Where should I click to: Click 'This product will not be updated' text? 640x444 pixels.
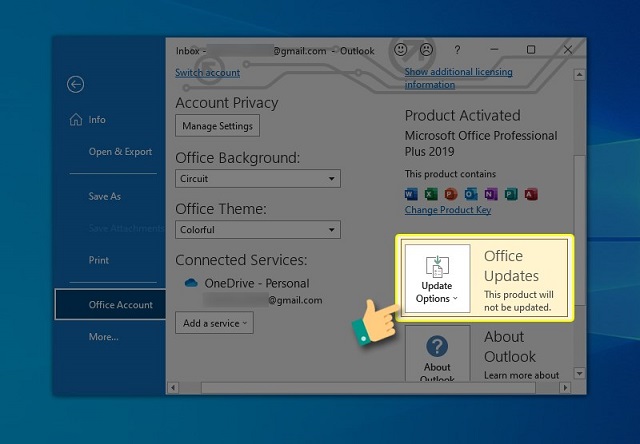[519, 301]
